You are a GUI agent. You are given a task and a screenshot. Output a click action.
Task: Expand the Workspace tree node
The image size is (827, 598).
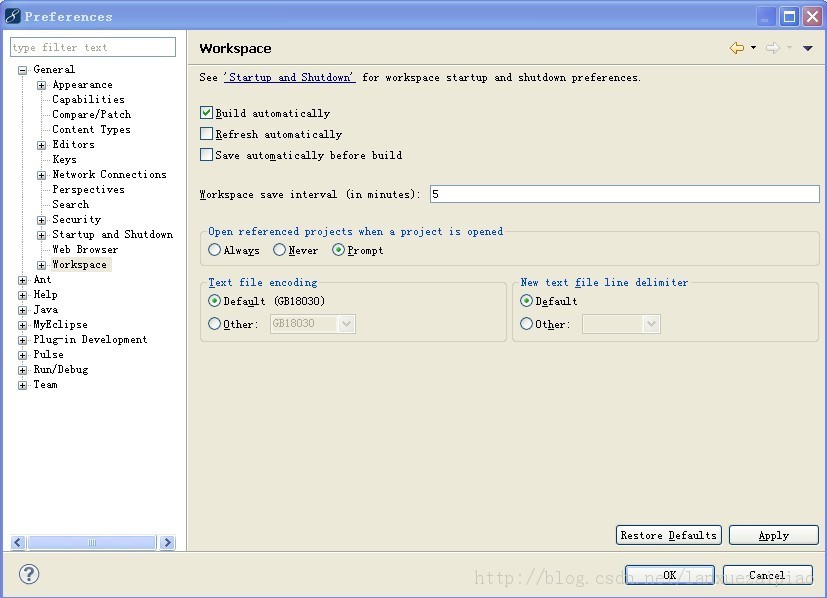click(x=41, y=265)
